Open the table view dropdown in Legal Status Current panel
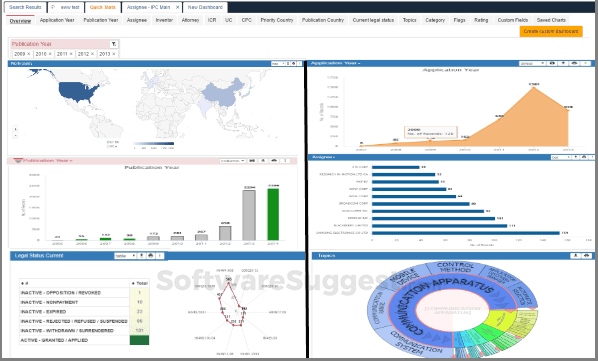The image size is (598, 361). pyautogui.click(x=125, y=256)
